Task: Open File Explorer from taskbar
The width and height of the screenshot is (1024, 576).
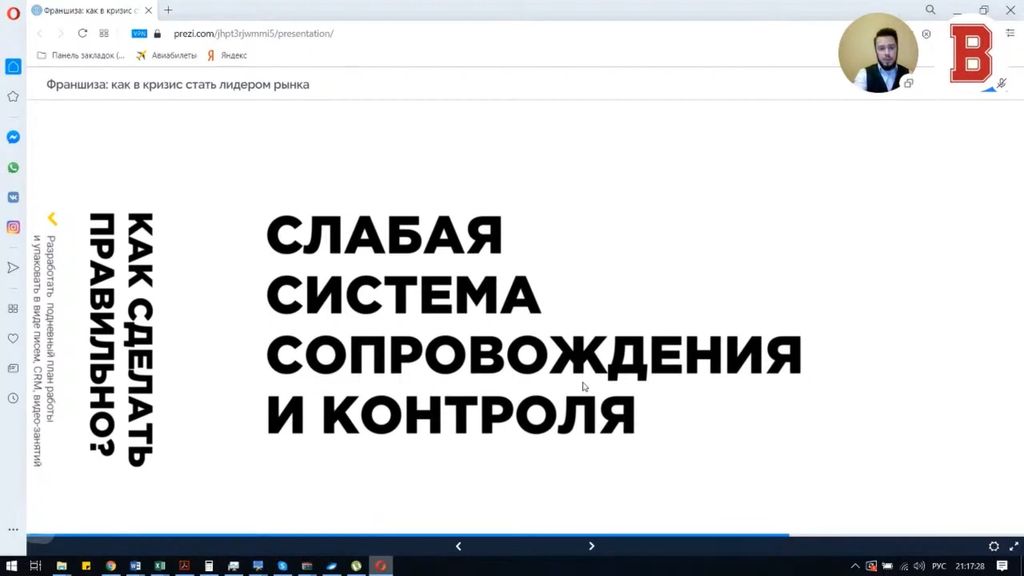Action: pos(61,566)
